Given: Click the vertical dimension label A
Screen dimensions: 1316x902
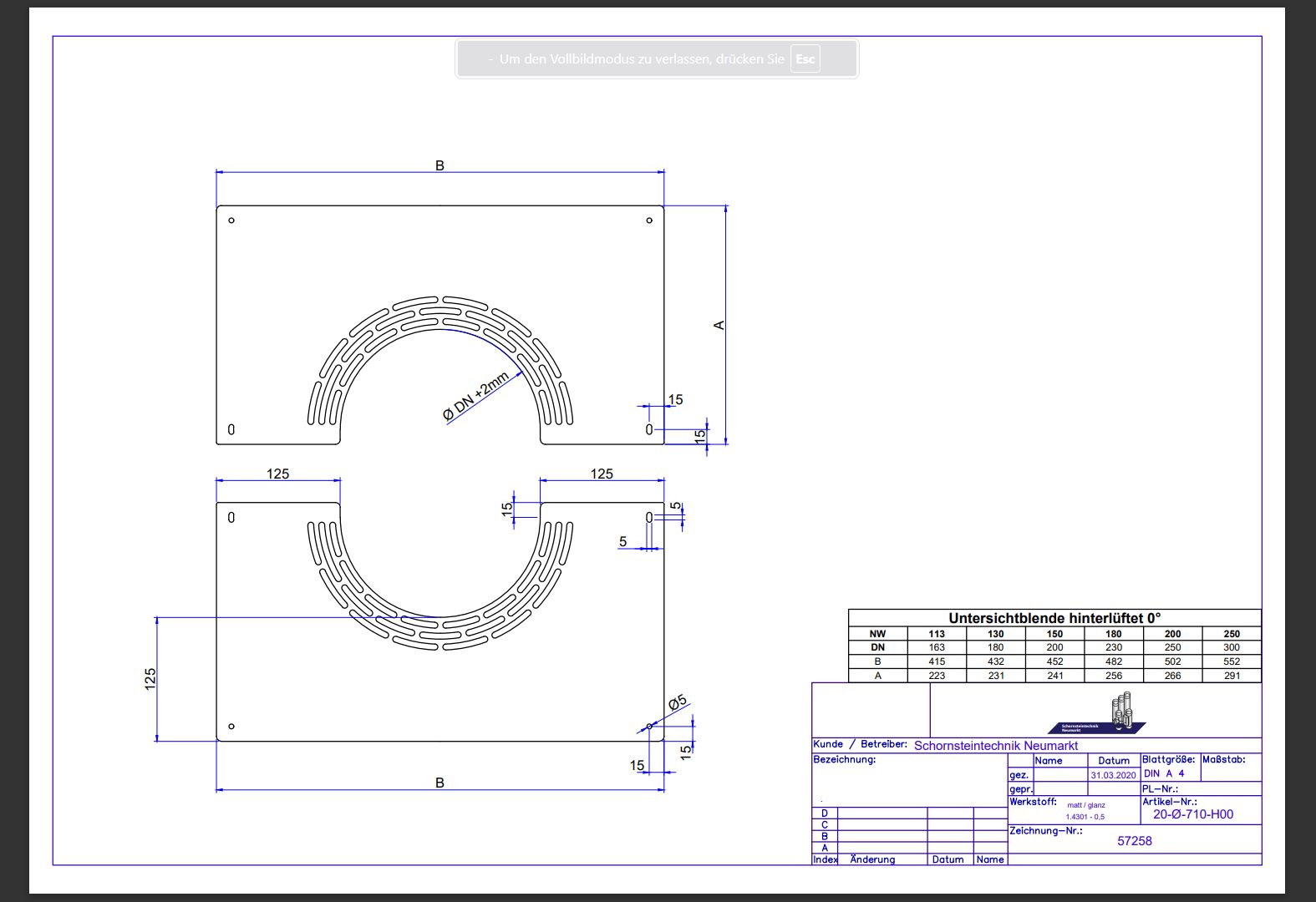Looking at the screenshot, I should 719,325.
